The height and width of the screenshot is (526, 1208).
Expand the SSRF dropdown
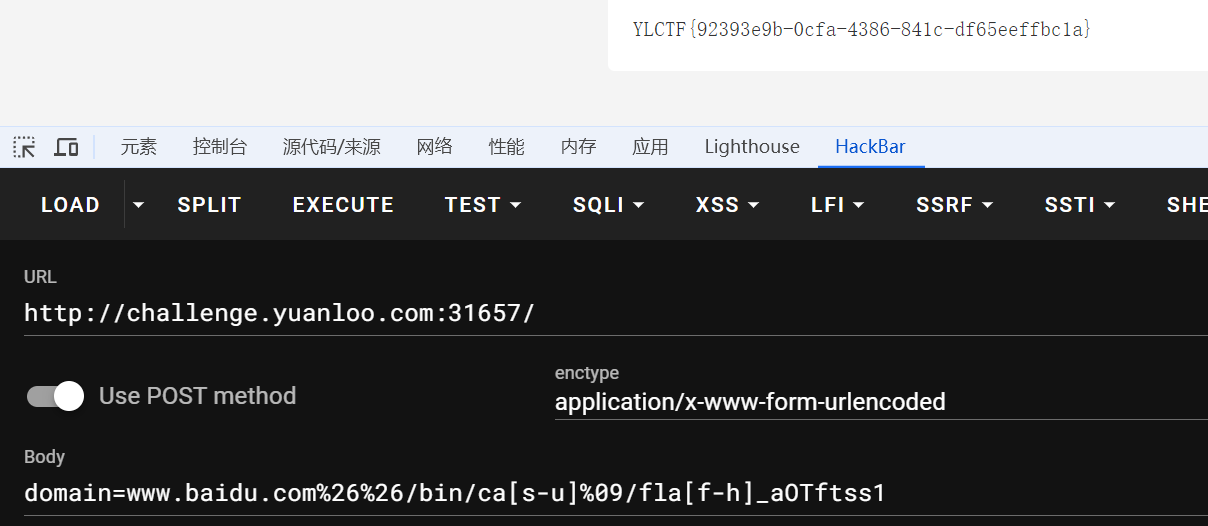(954, 205)
